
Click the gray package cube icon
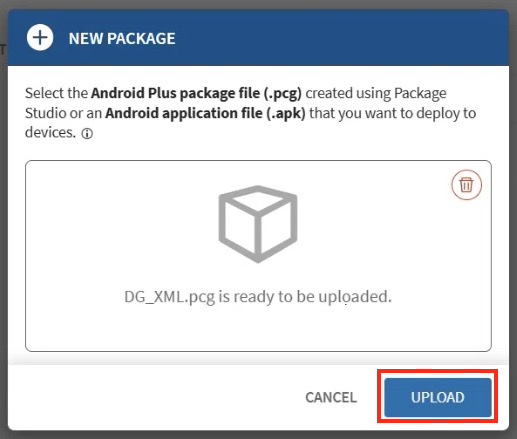(x=258, y=224)
